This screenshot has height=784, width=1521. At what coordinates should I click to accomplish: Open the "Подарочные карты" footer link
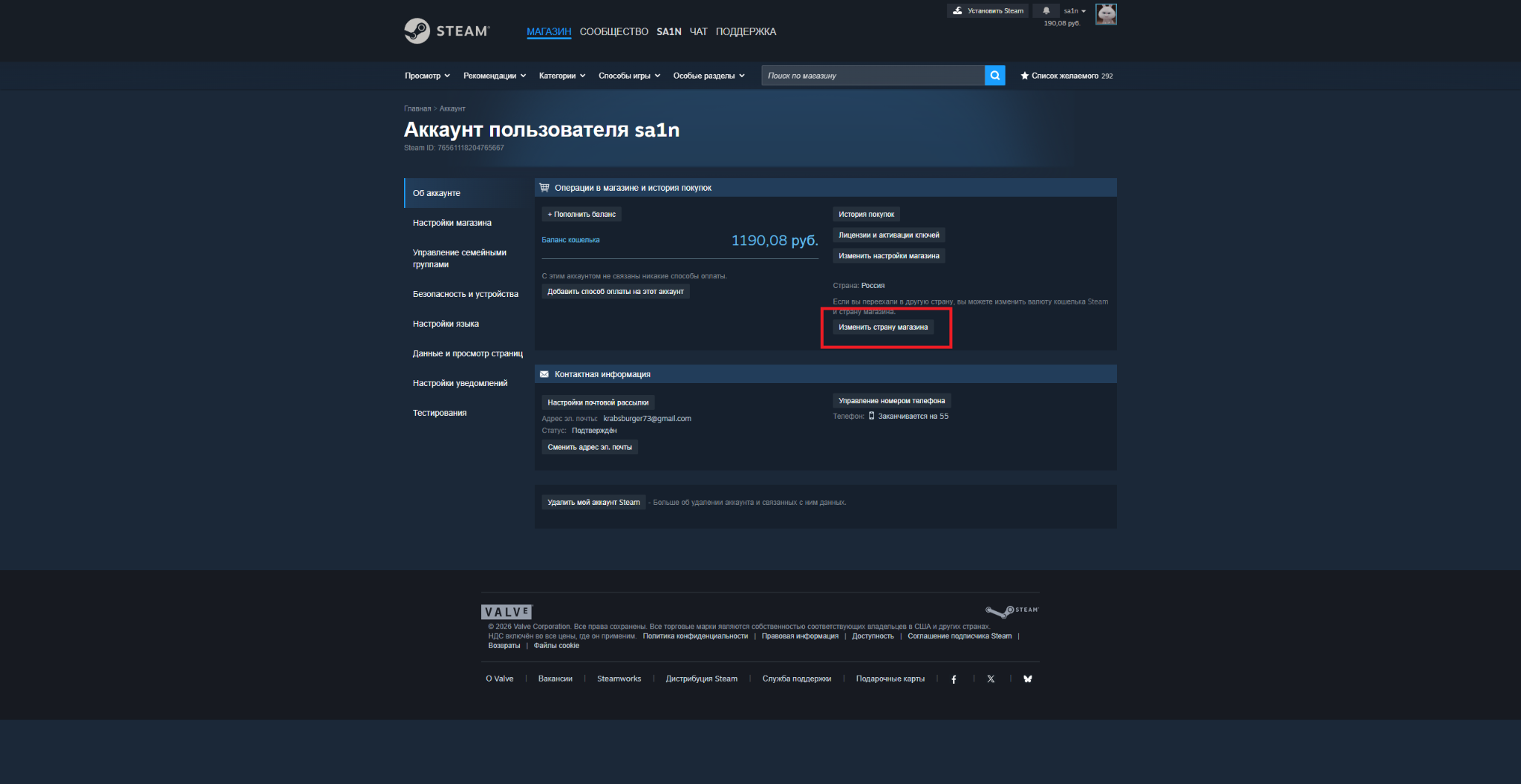click(890, 679)
